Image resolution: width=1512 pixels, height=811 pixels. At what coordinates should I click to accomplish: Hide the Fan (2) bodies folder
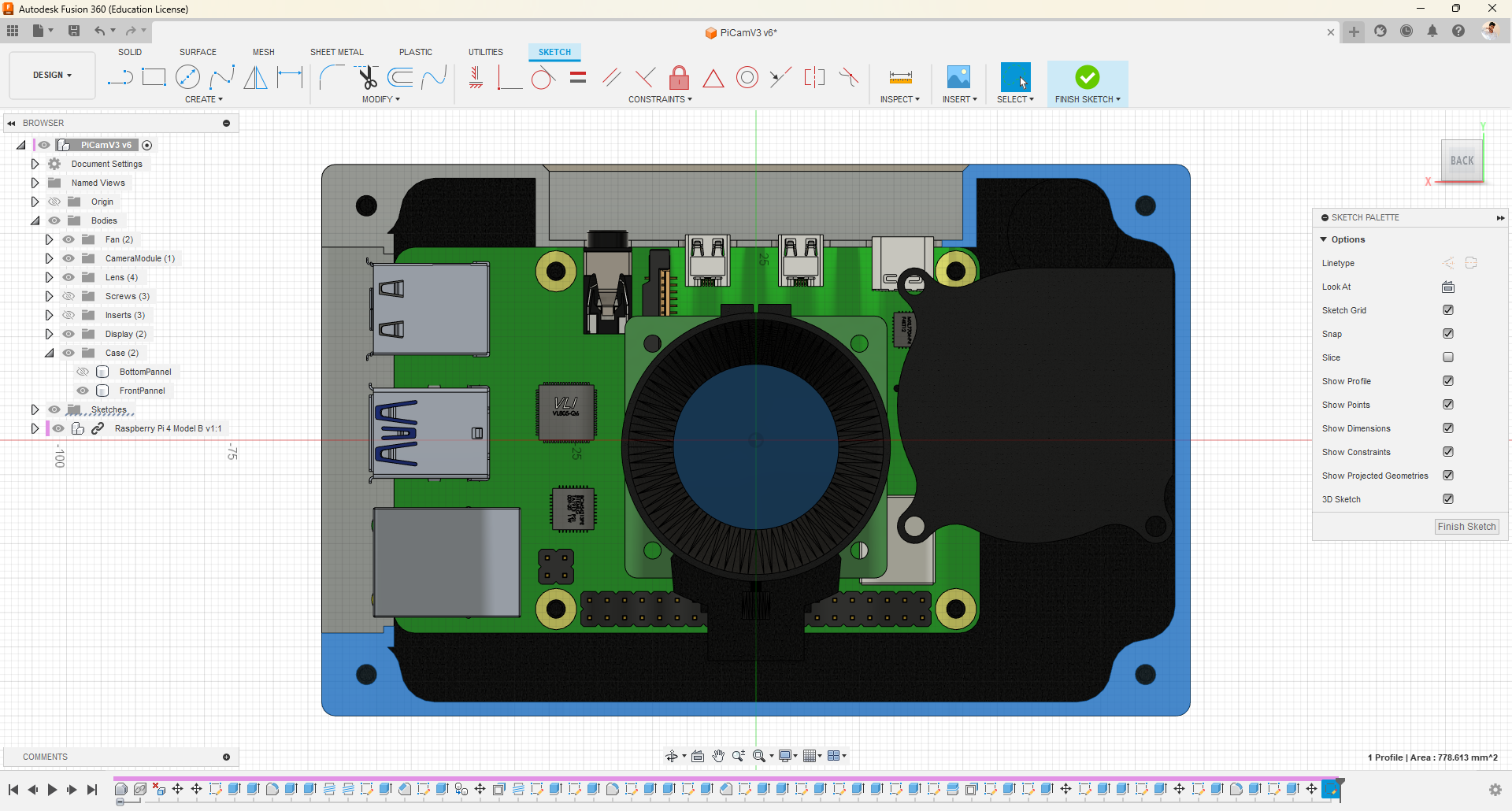[69, 239]
